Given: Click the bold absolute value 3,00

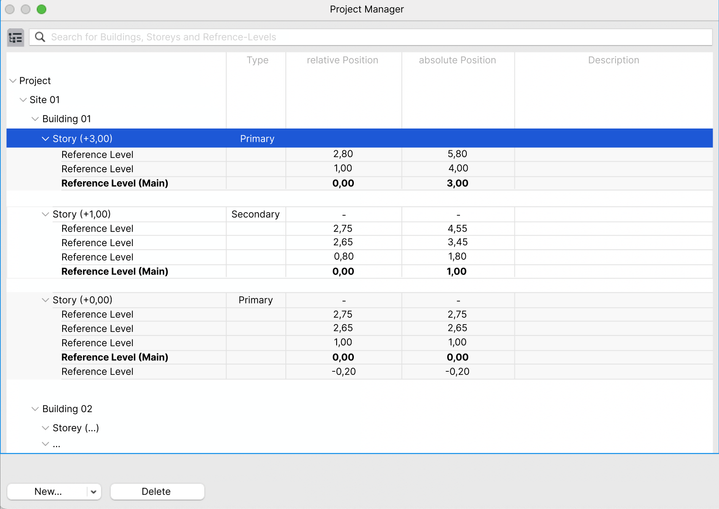Looking at the screenshot, I should pyautogui.click(x=457, y=183).
